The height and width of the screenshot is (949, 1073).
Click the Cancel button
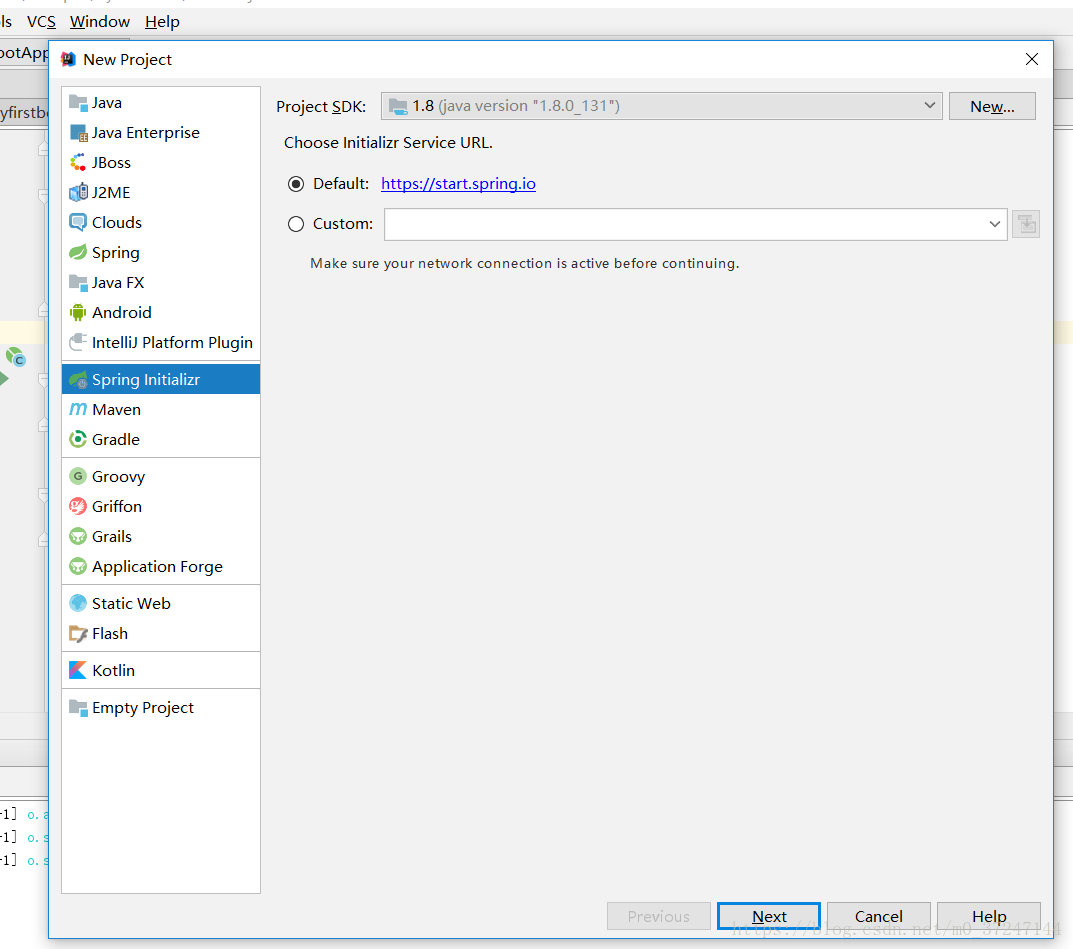coord(879,916)
